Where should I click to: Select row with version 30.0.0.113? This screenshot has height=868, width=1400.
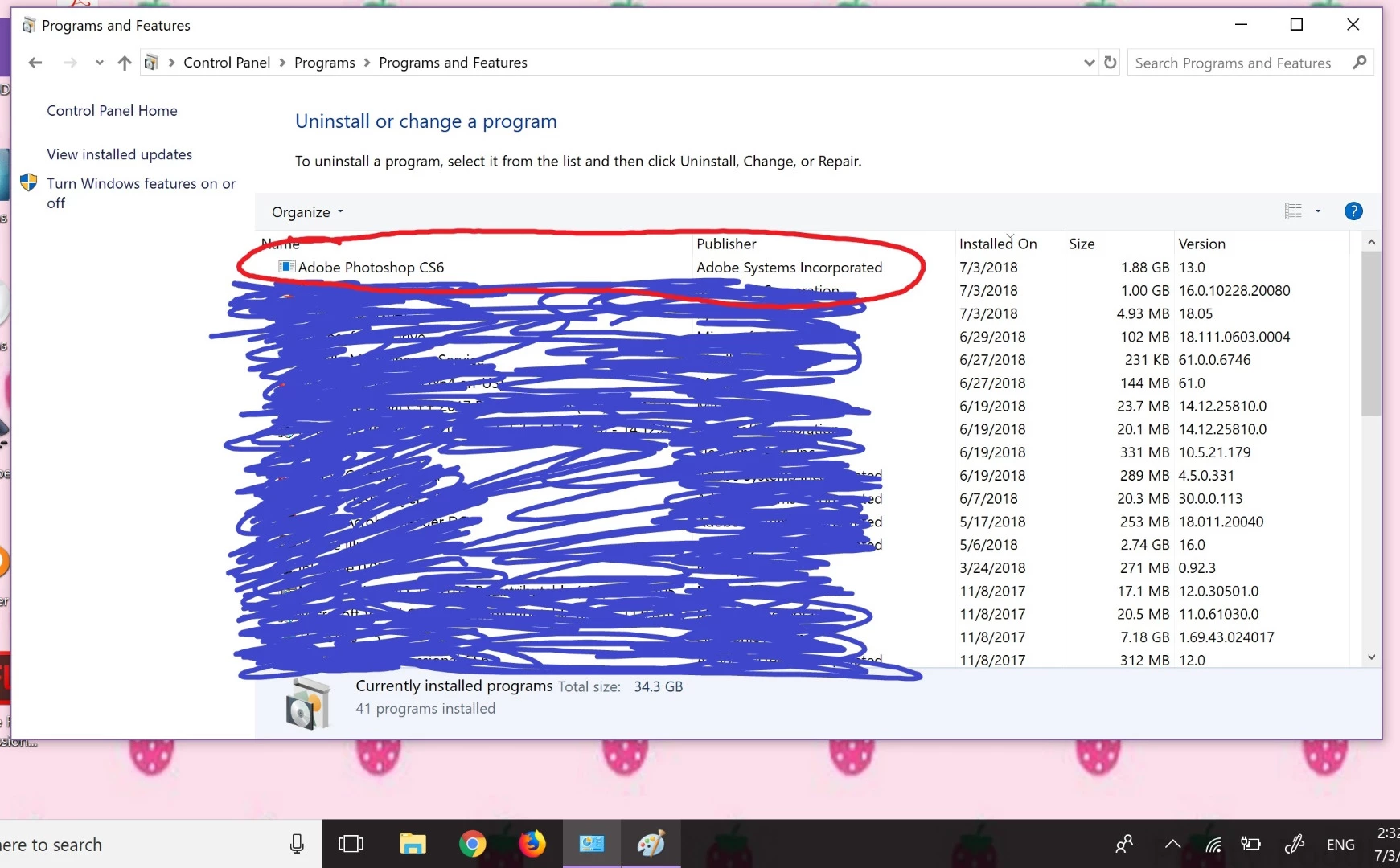(804, 499)
